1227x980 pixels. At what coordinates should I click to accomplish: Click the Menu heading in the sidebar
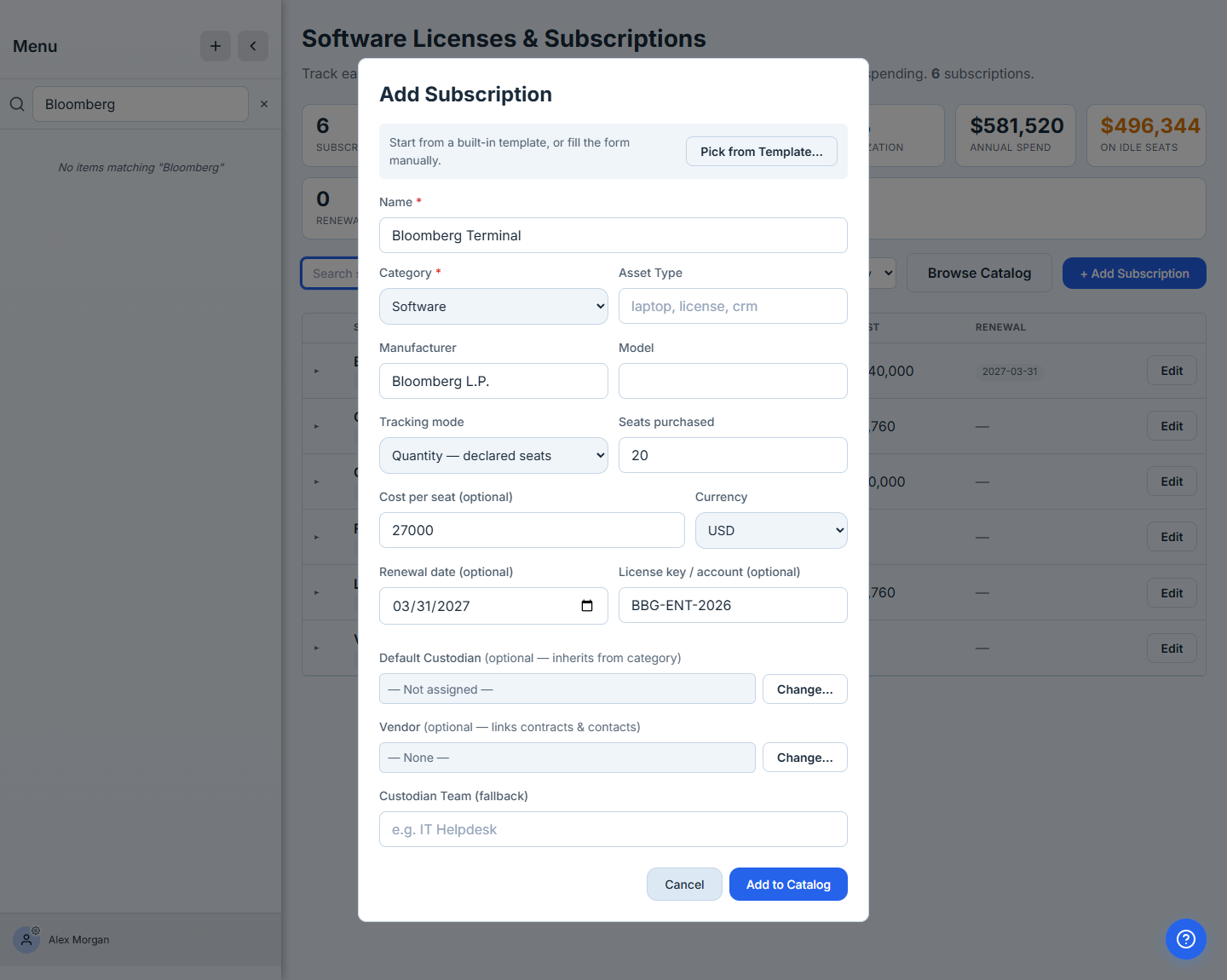pos(35,46)
